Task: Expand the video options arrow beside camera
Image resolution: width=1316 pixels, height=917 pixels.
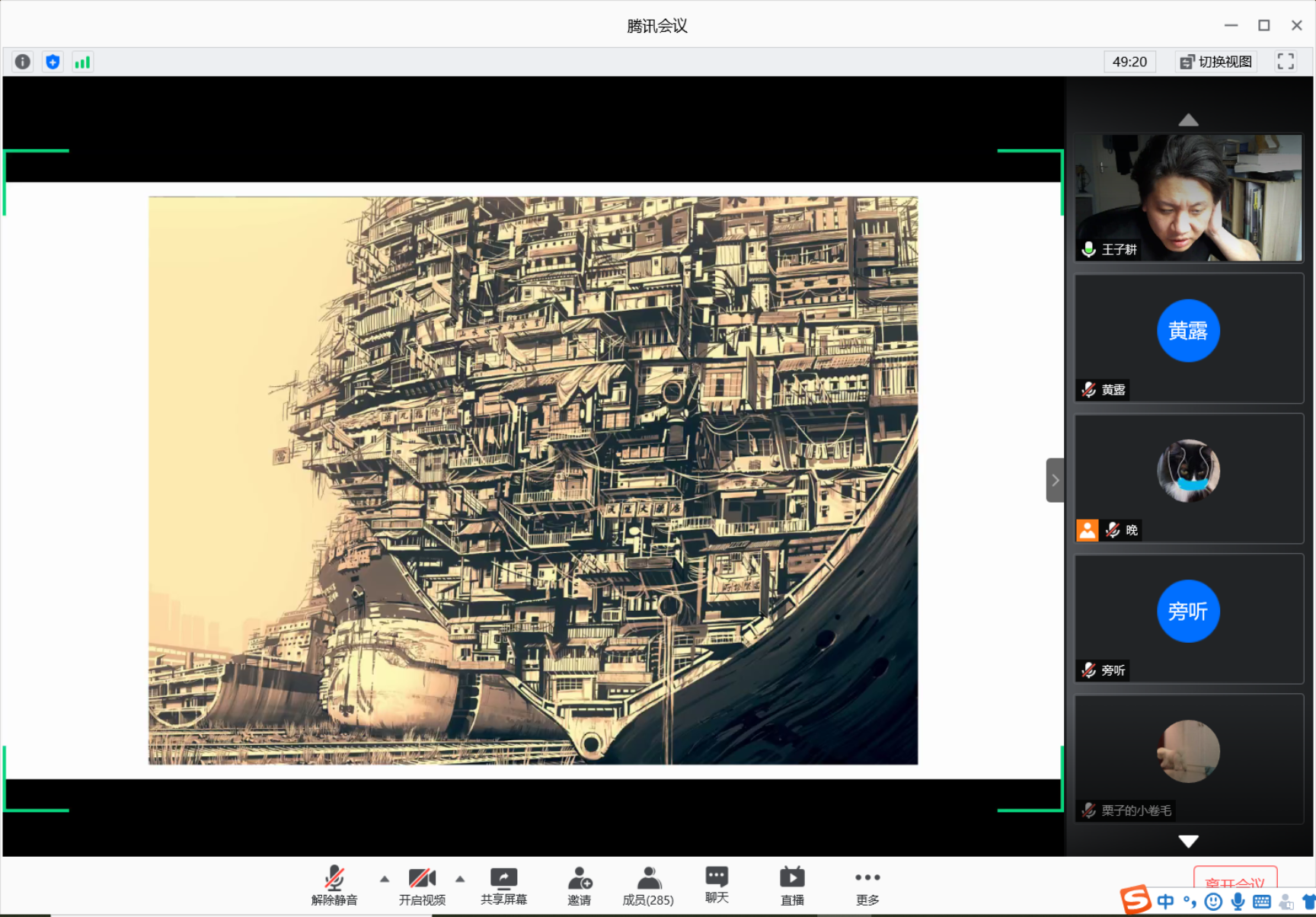Action: point(460,879)
